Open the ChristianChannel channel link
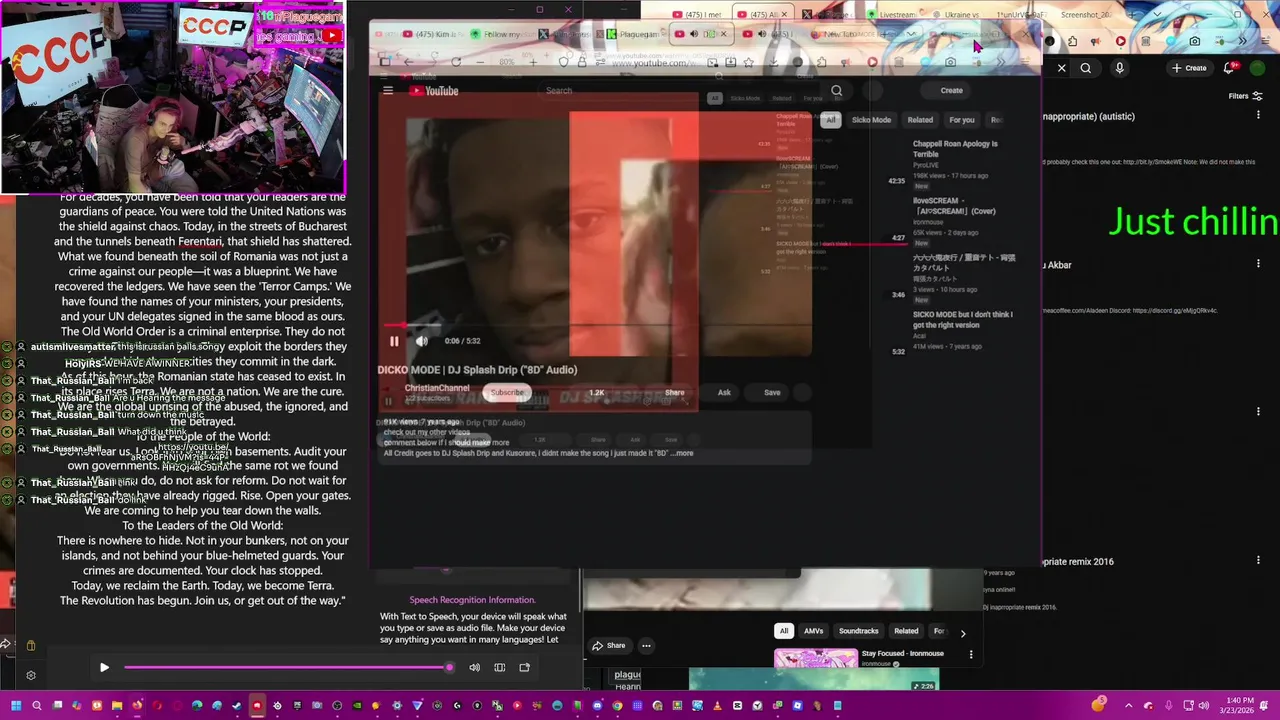Image resolution: width=1280 pixels, height=720 pixels. click(x=437, y=388)
